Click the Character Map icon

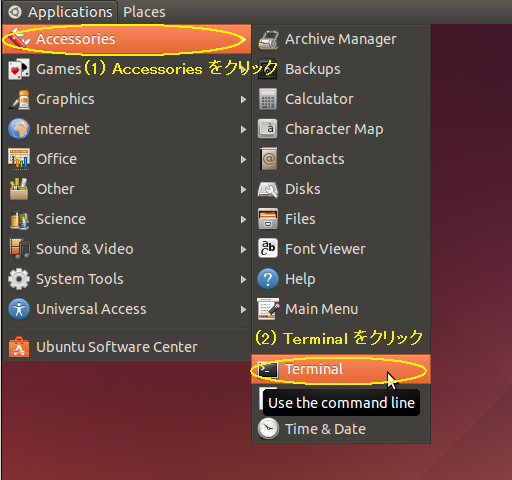[x=268, y=129]
